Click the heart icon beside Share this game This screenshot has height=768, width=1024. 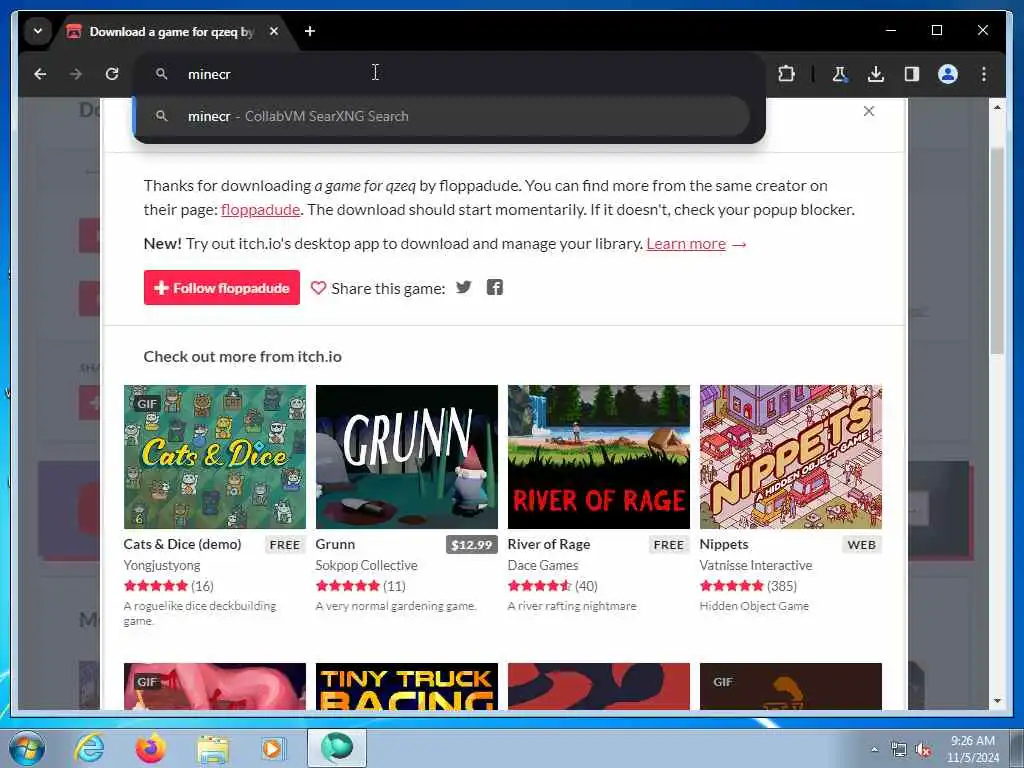pyautogui.click(x=318, y=288)
